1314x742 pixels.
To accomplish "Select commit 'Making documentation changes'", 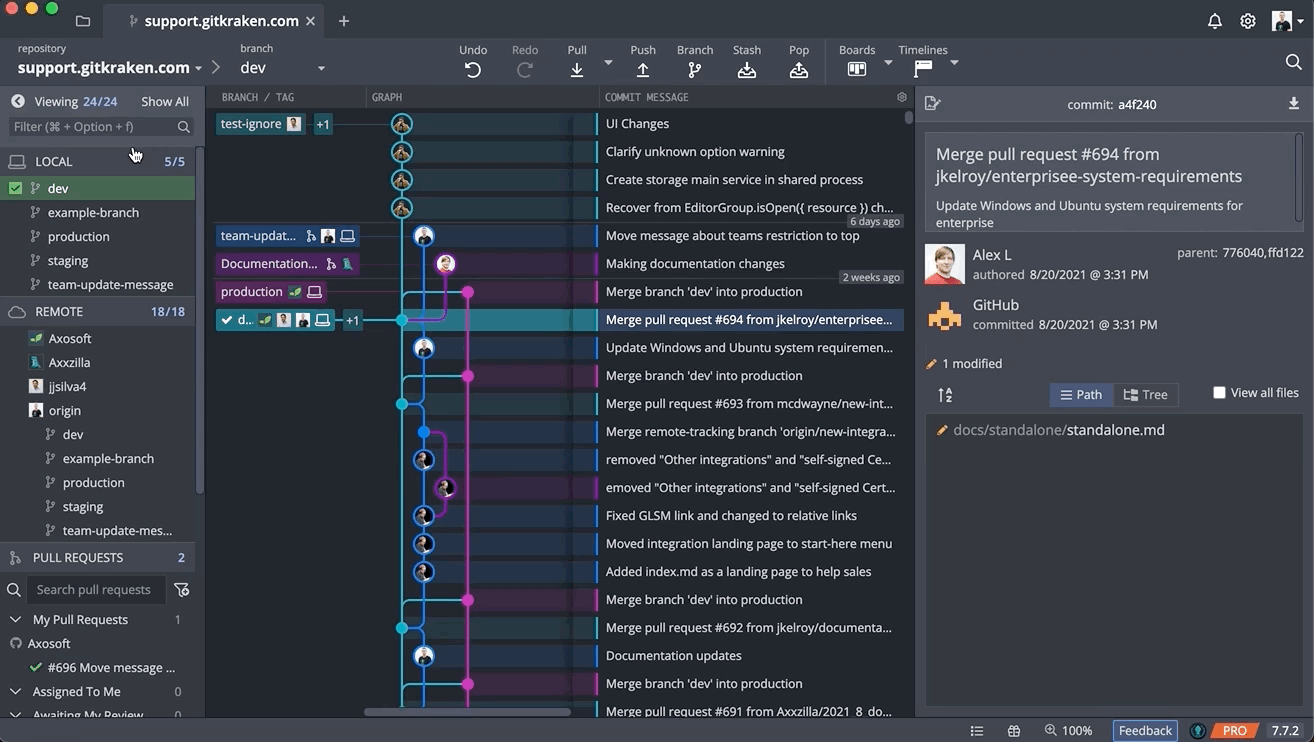I will pyautogui.click(x=695, y=264).
